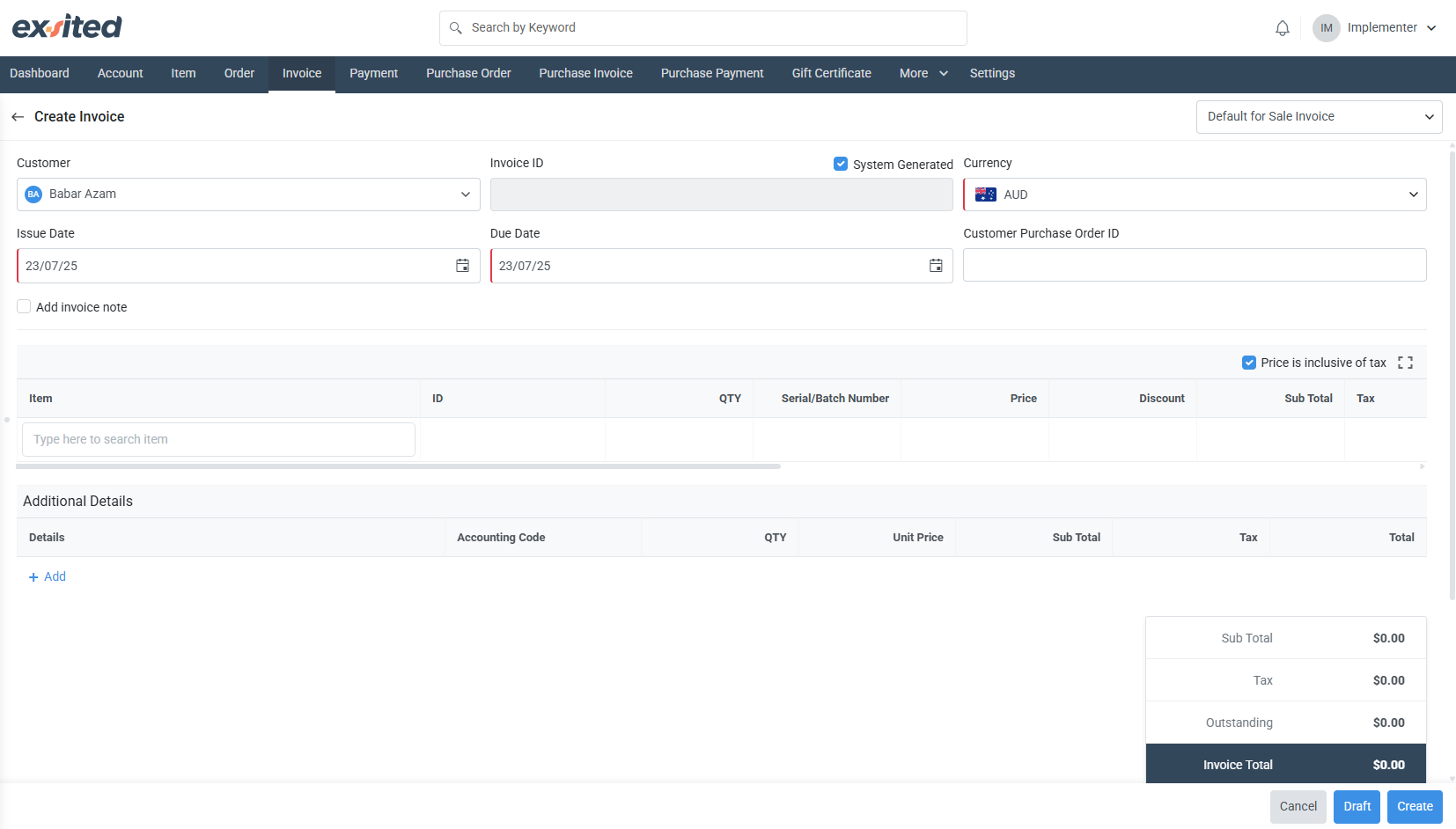Toggle the System Generated checkbox

(x=841, y=164)
